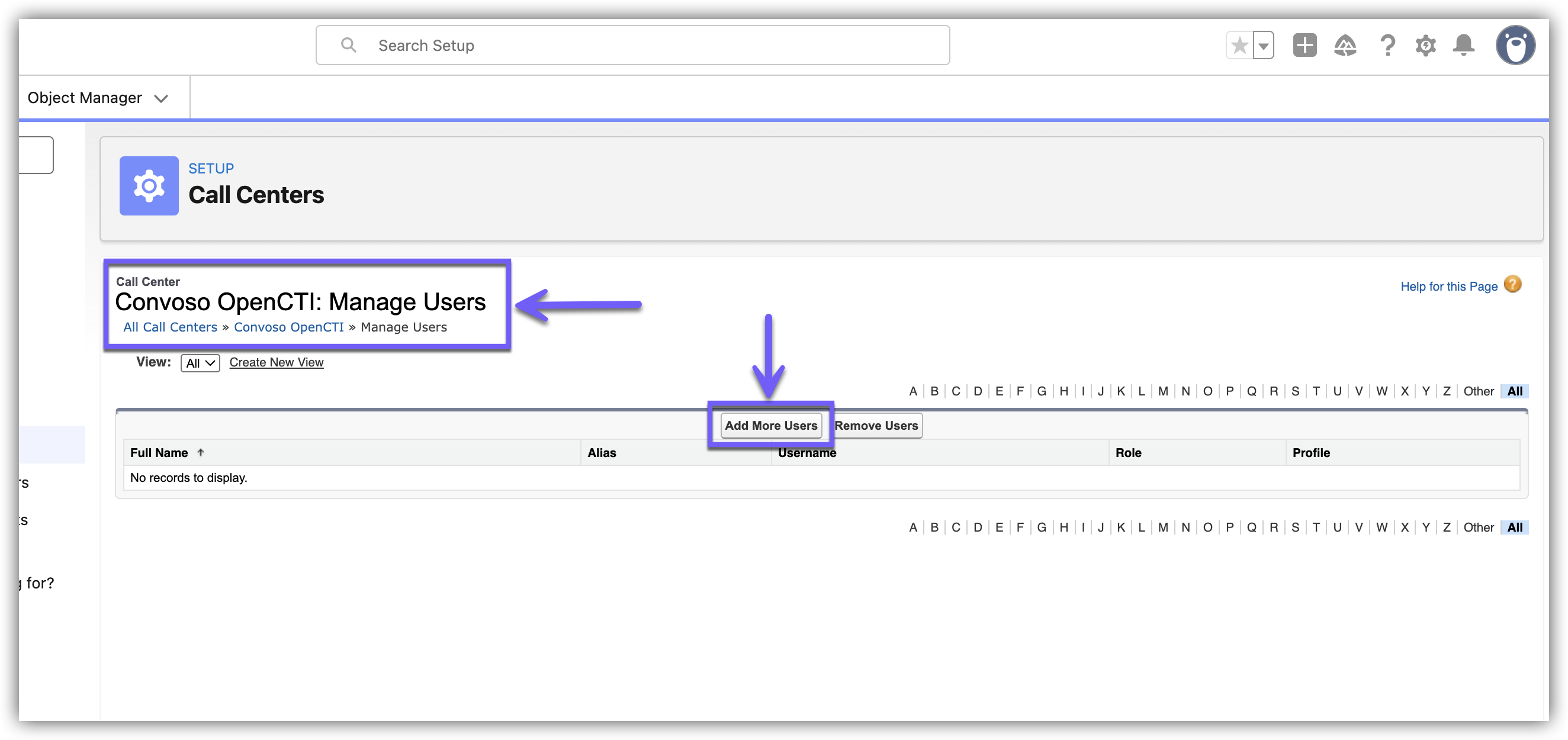This screenshot has height=740, width=1568.
Task: Expand the Object Manager chevron
Action: click(x=160, y=99)
